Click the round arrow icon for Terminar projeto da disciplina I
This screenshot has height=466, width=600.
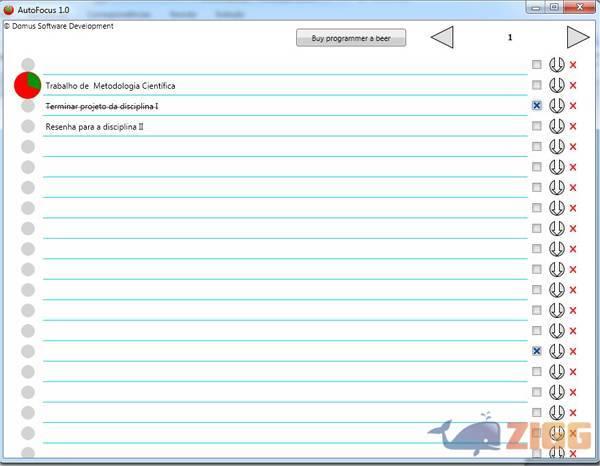557,106
